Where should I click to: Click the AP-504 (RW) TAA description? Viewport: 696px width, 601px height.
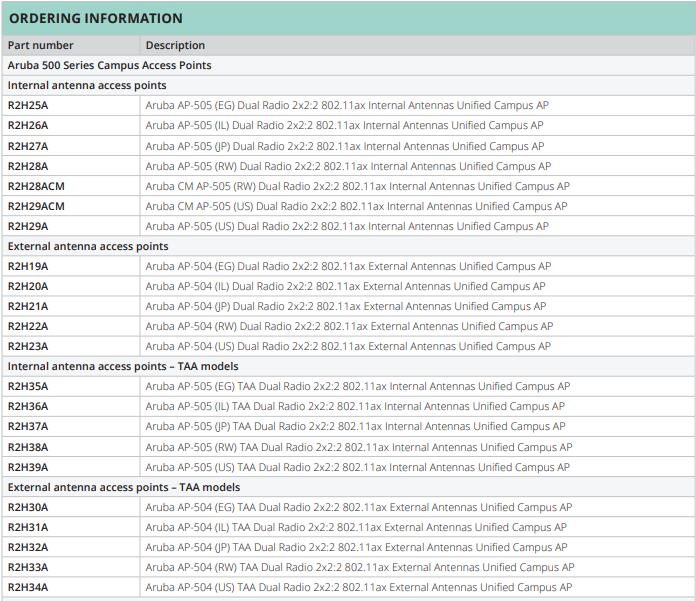pos(360,567)
